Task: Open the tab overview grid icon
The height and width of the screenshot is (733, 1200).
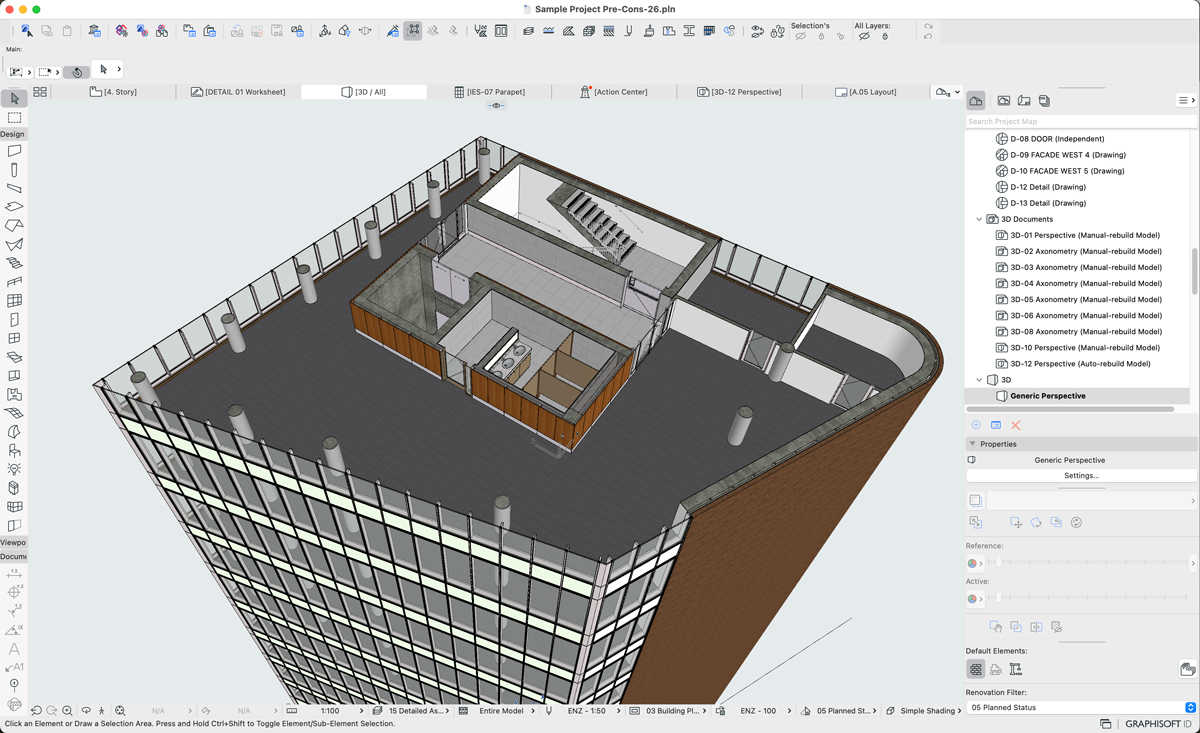Action: (x=40, y=92)
